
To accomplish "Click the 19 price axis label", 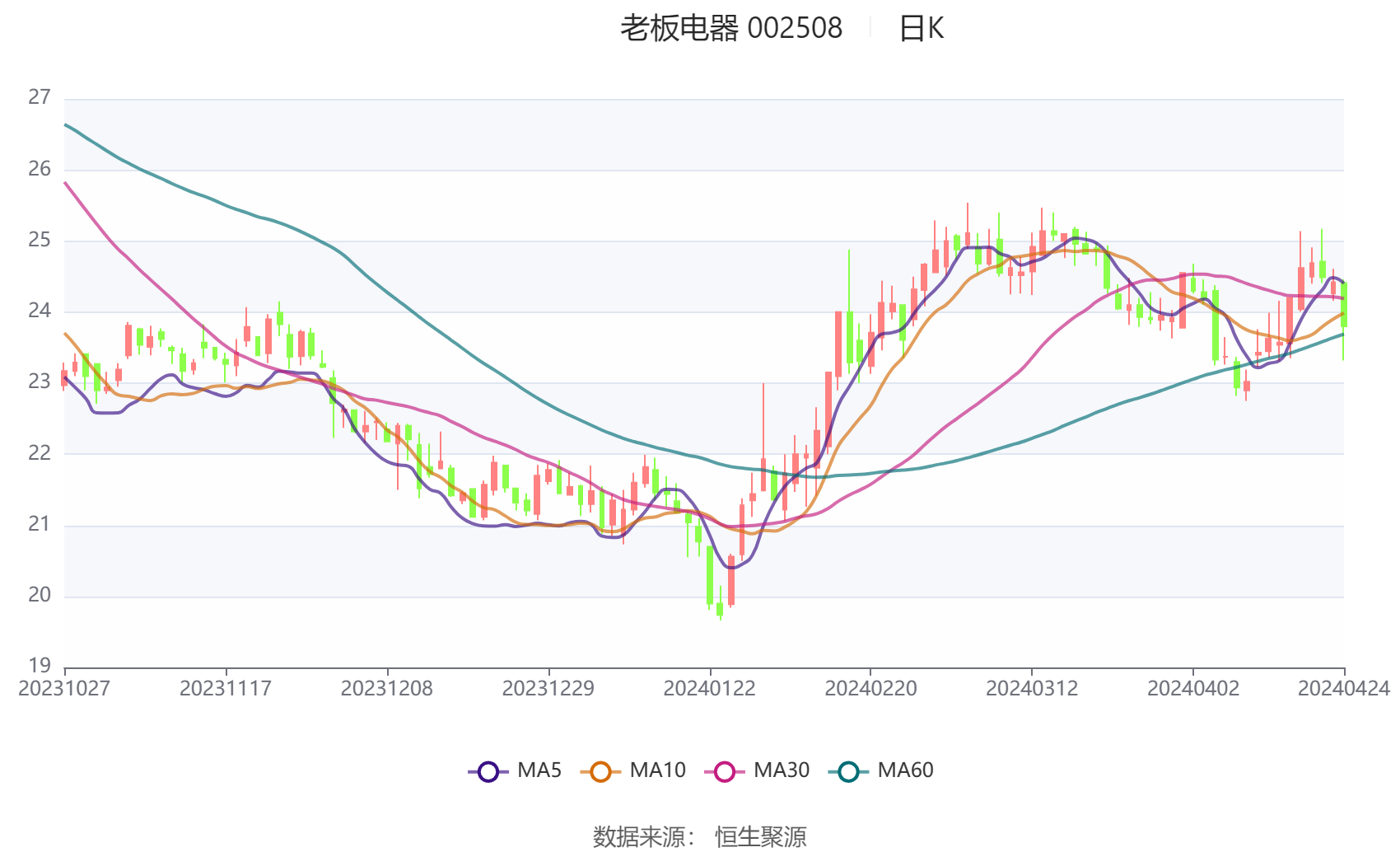I will 40,665.
